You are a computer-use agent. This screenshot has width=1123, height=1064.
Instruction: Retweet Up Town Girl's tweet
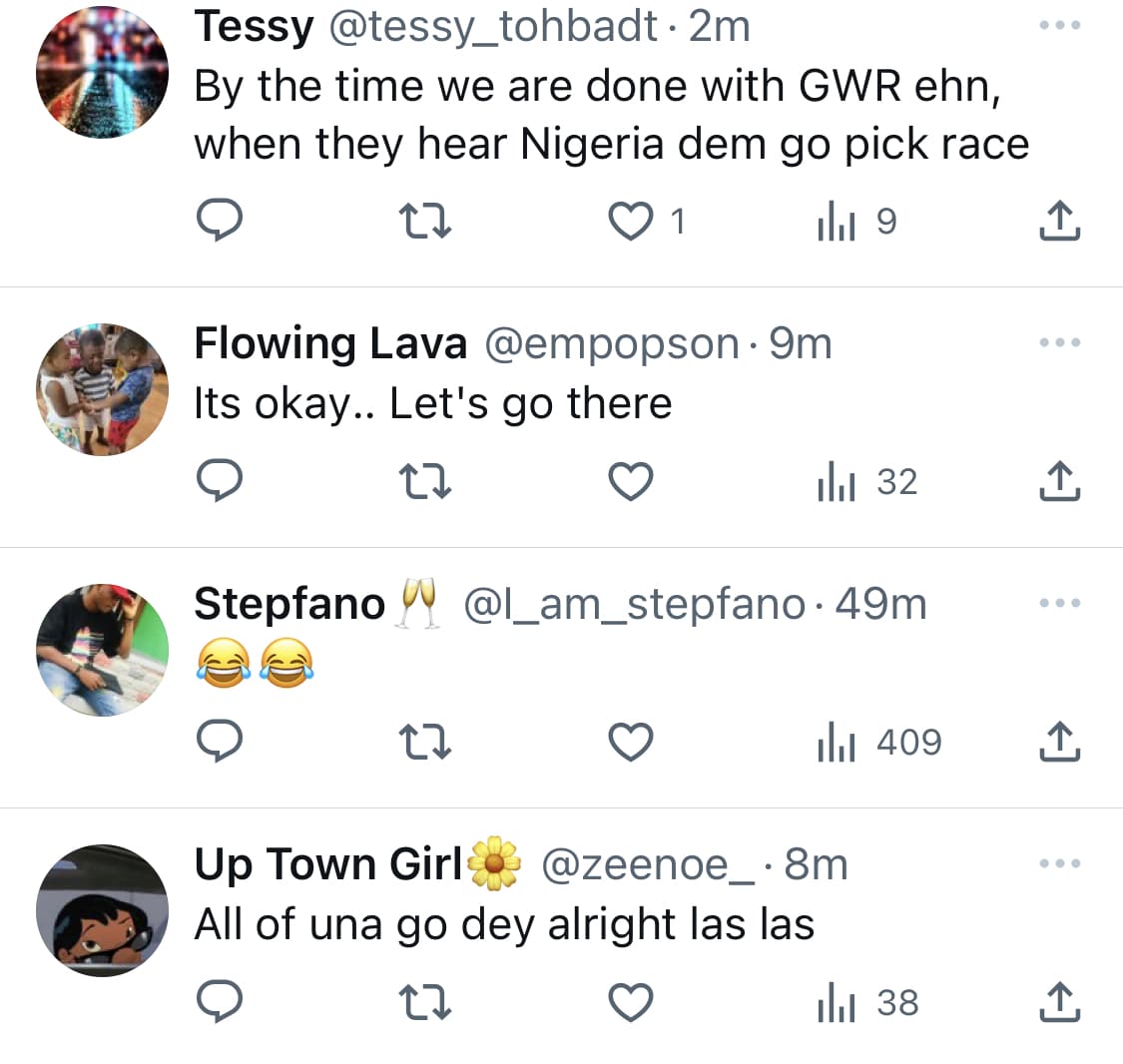[425, 1003]
